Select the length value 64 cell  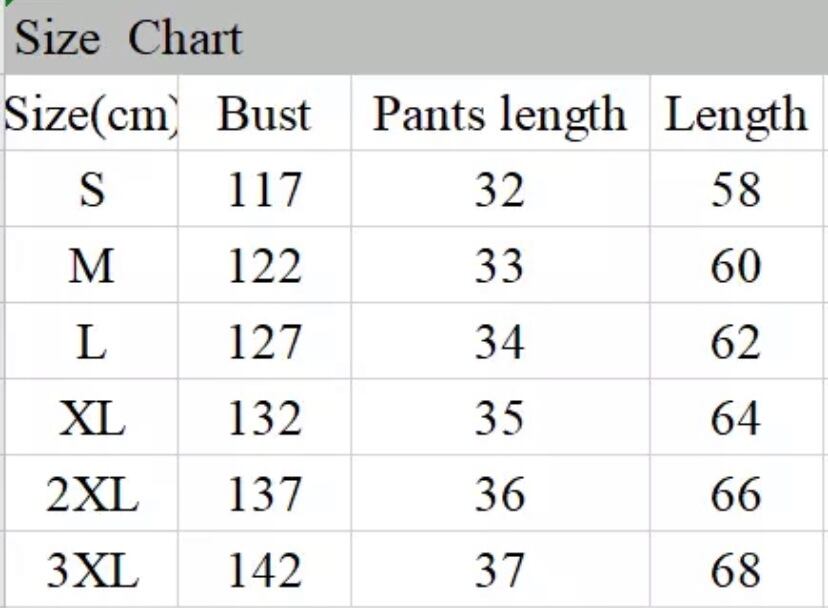point(736,418)
